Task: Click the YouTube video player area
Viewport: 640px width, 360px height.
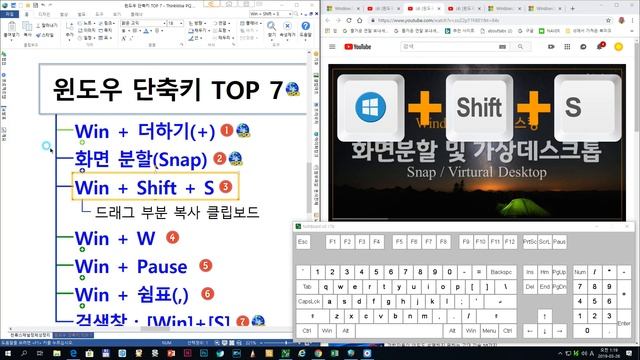Action: tap(477, 142)
